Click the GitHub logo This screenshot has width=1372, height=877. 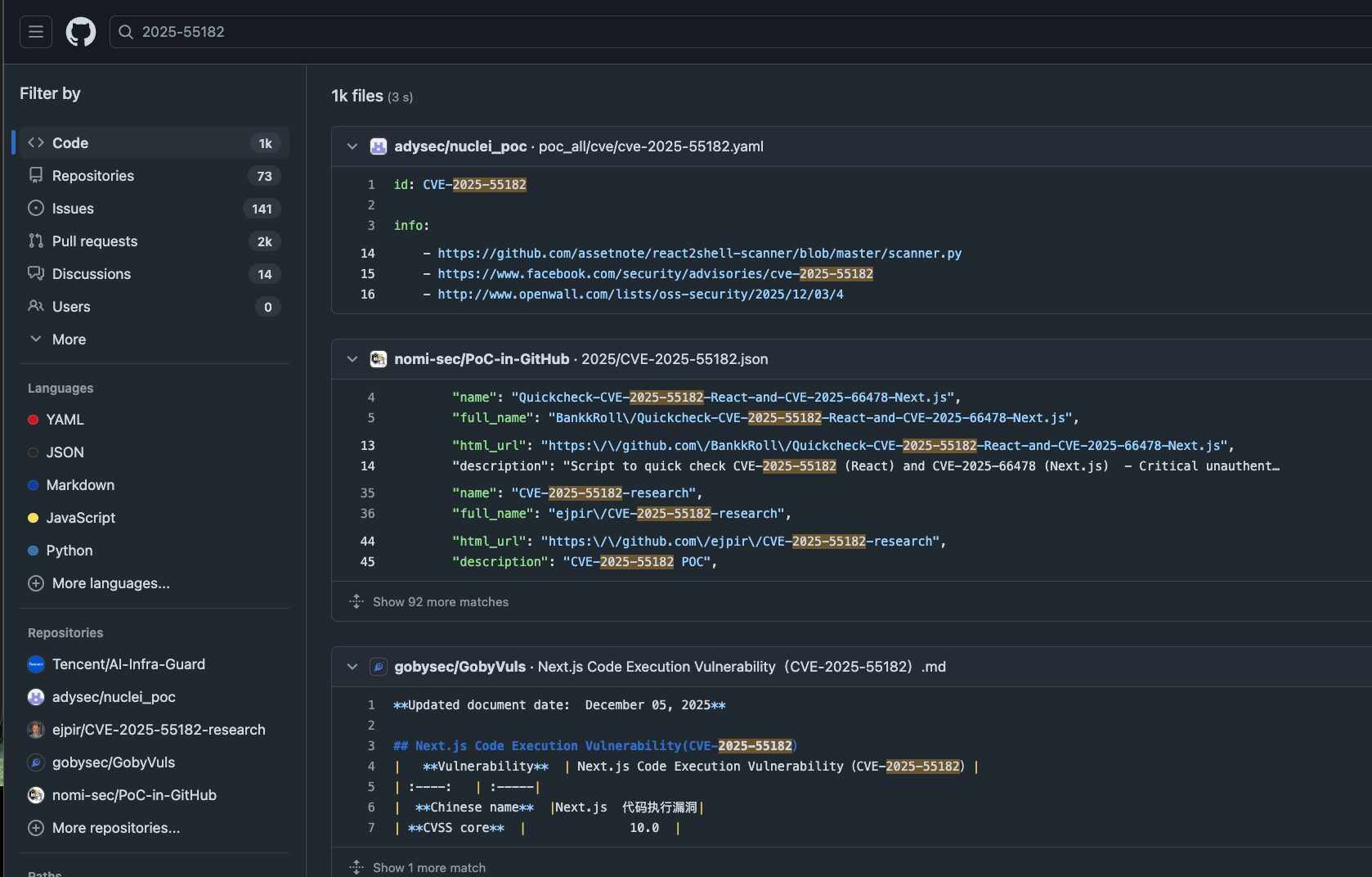click(x=80, y=31)
